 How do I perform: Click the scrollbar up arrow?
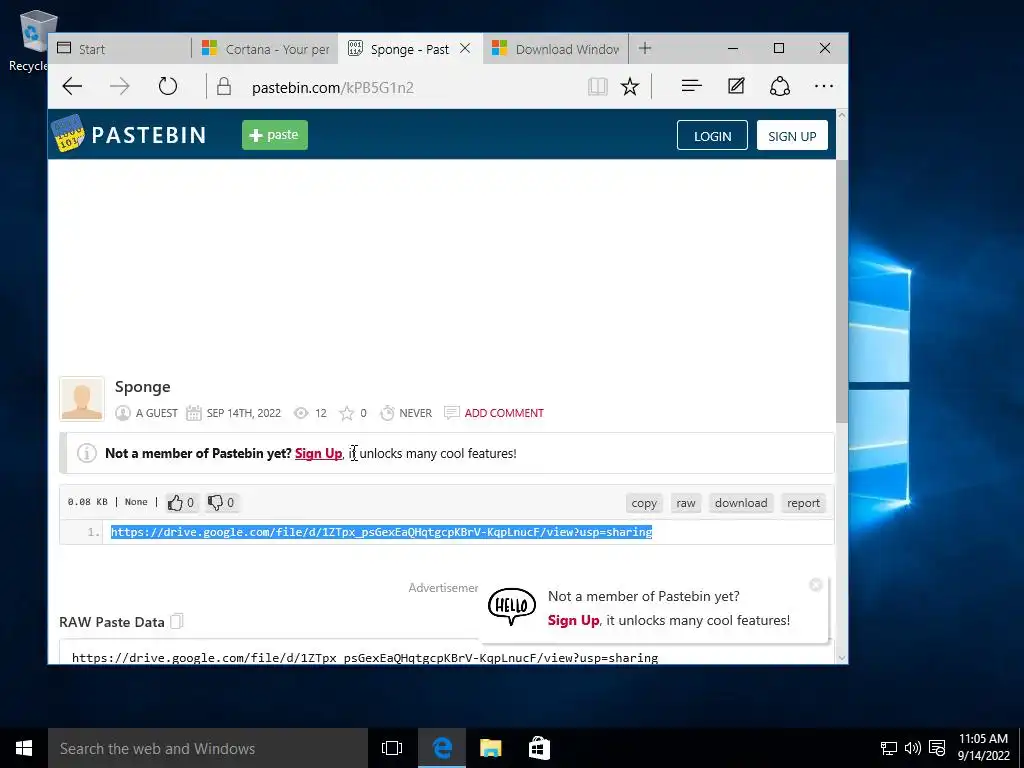tap(842, 115)
